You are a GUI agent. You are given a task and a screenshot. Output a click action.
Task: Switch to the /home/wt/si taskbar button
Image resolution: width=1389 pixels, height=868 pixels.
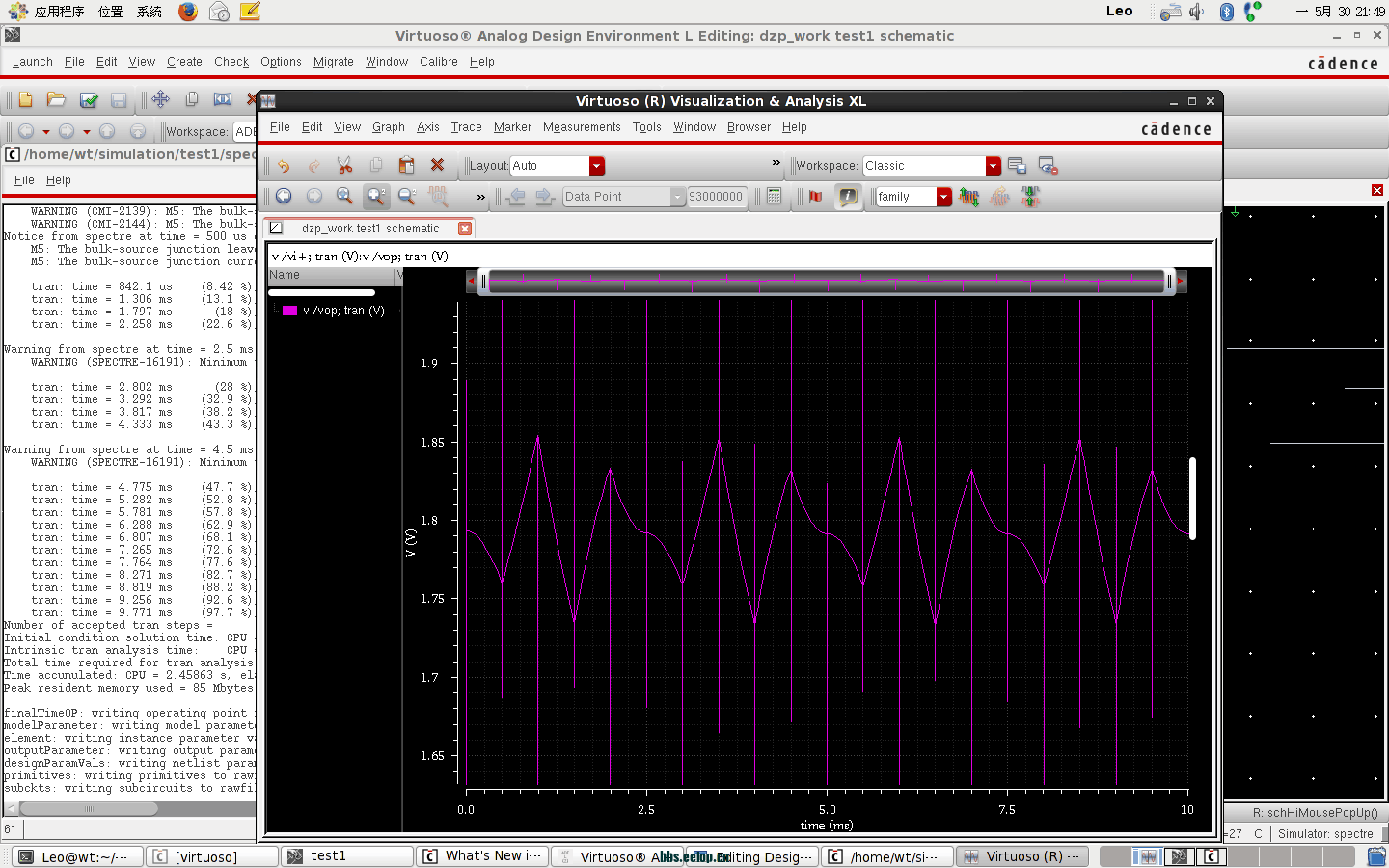(887, 856)
